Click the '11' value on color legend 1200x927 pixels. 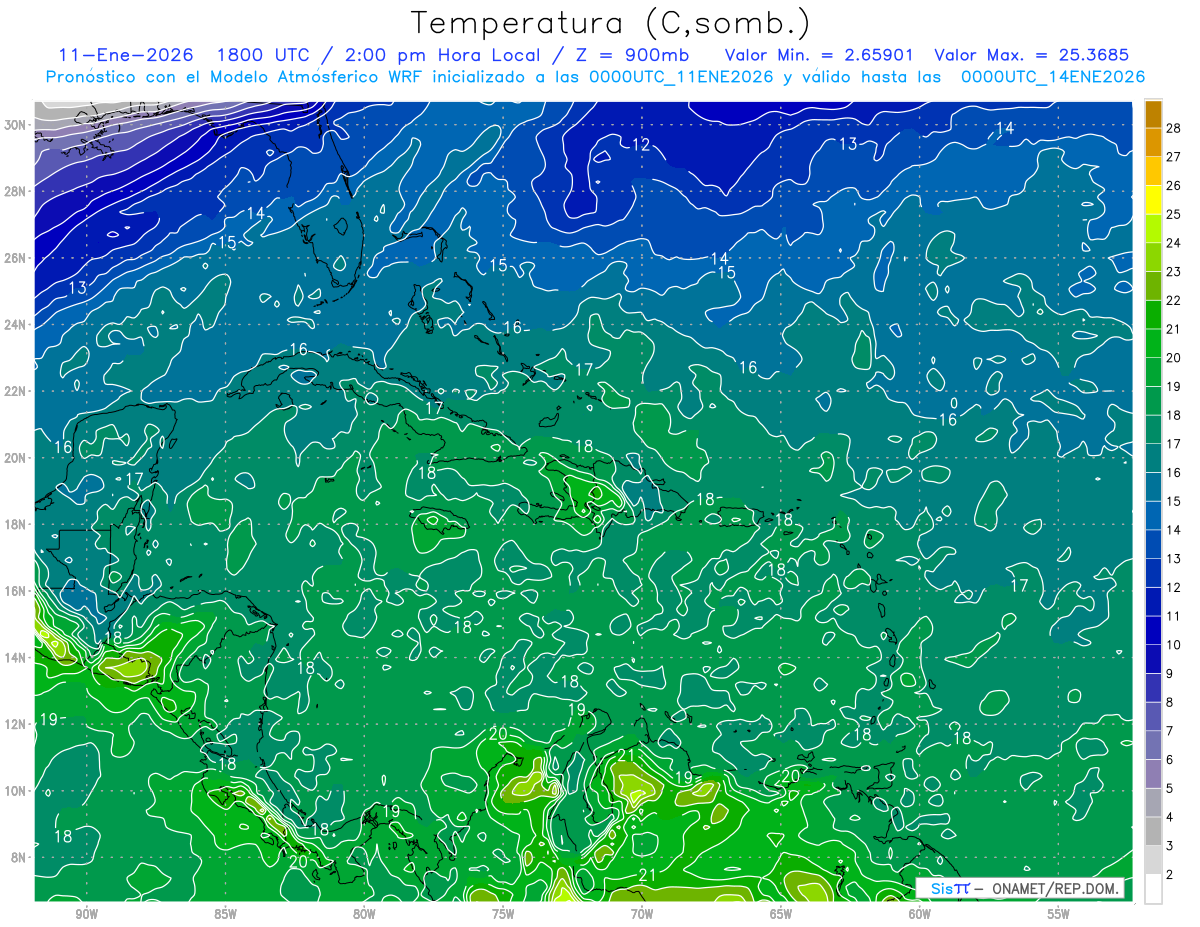click(x=1174, y=616)
